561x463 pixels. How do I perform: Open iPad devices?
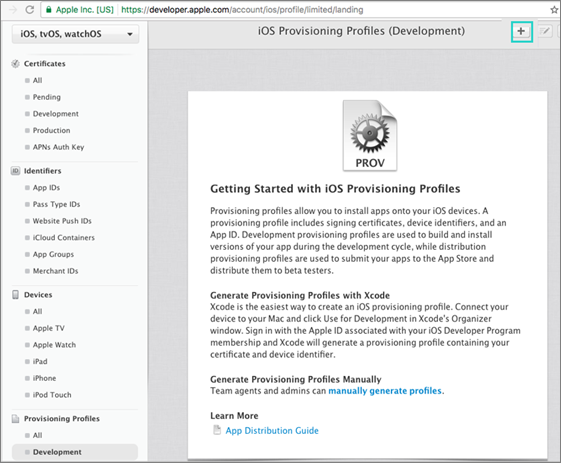pos(40,361)
